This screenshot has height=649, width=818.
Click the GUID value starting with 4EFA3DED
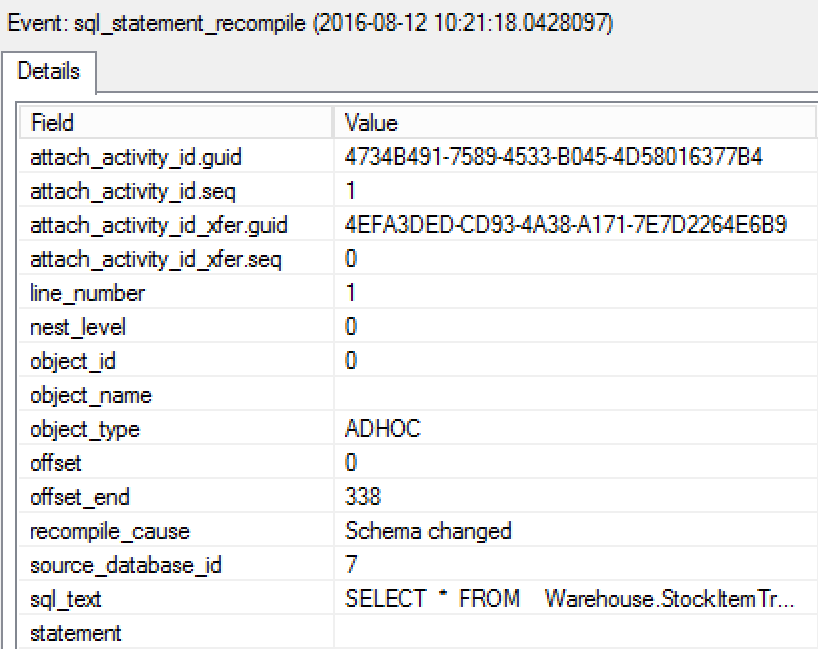point(565,225)
